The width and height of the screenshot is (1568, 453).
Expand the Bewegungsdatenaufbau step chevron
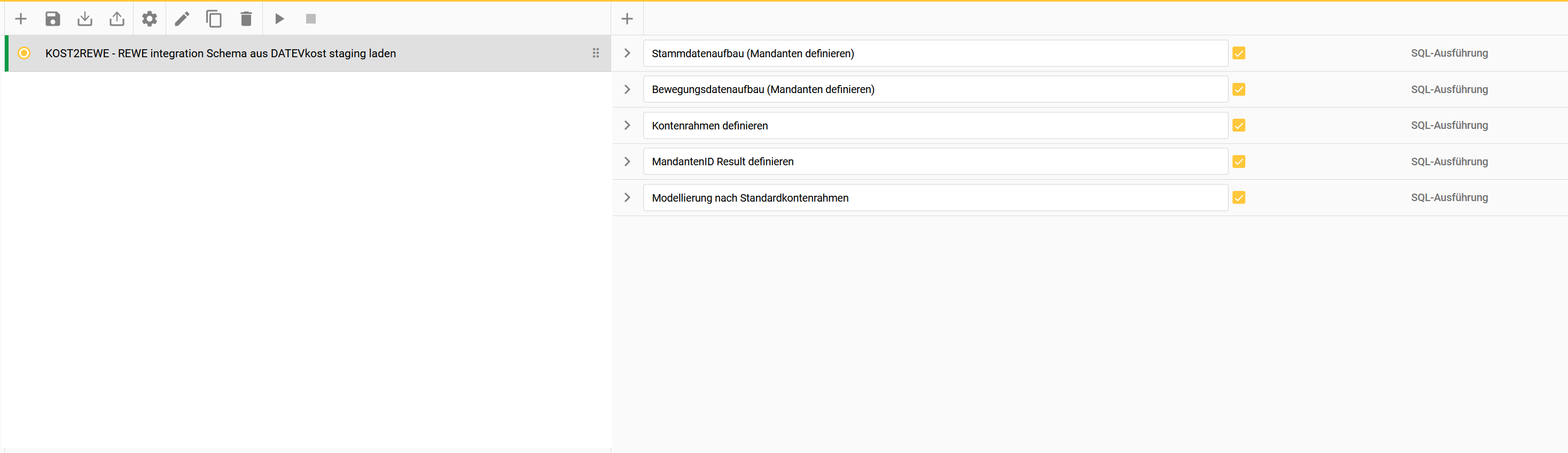[627, 89]
